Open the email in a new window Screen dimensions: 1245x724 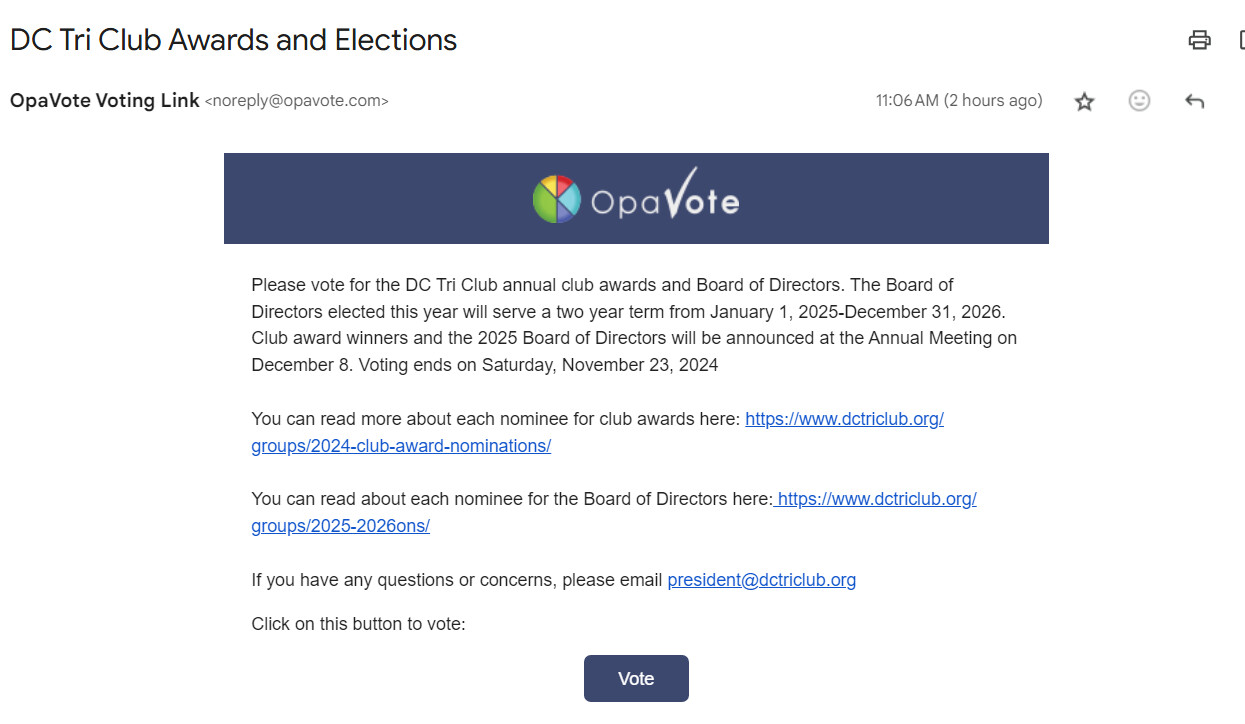[1241, 40]
